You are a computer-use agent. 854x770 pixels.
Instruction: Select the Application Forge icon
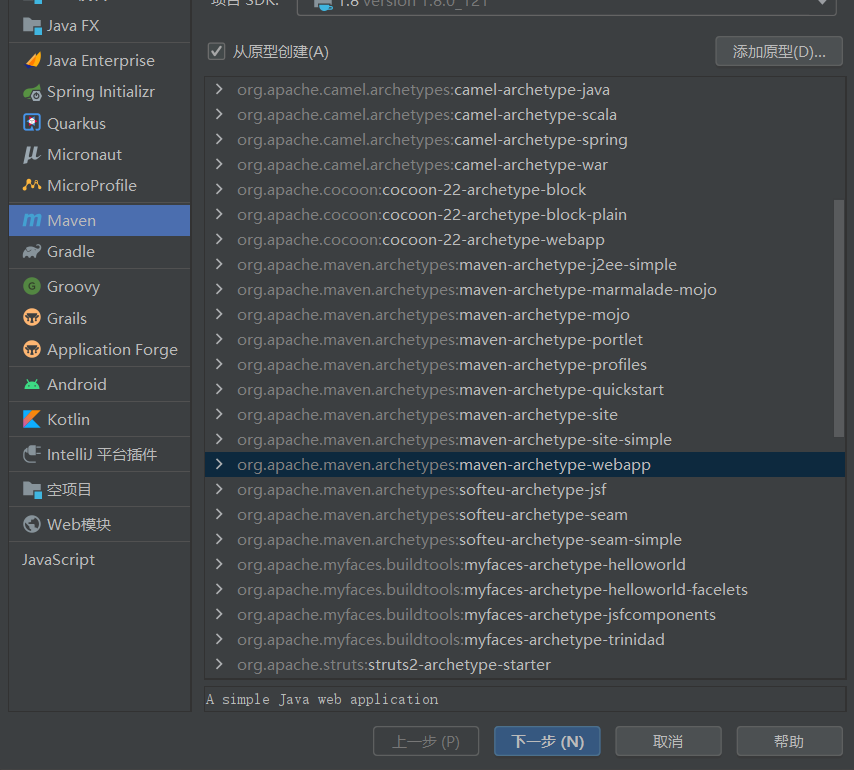[x=32, y=349]
